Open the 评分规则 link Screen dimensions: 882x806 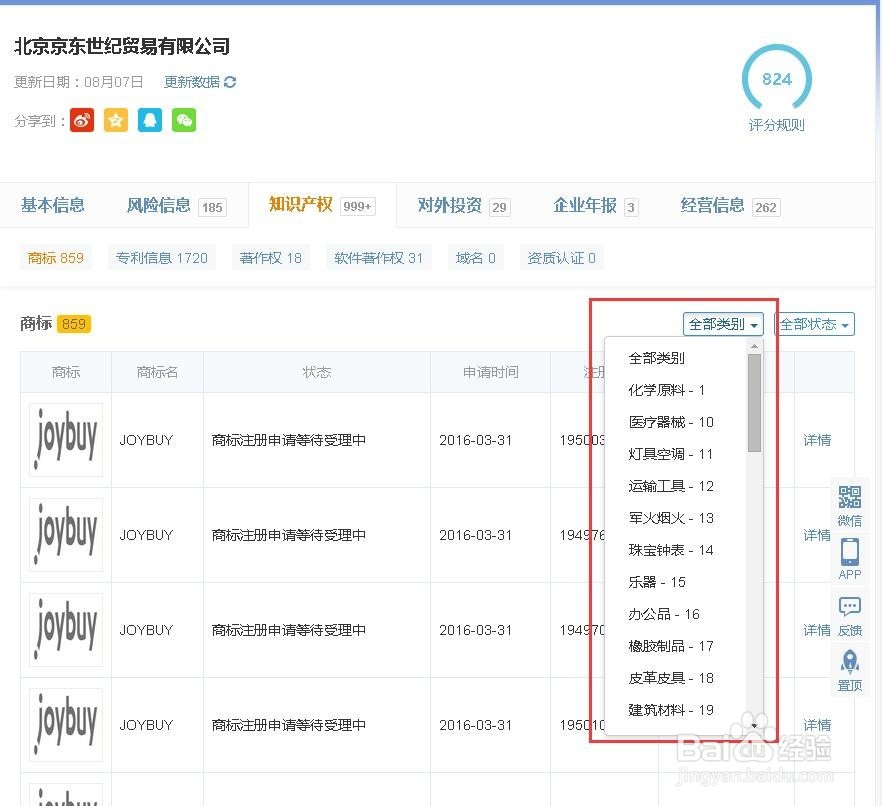[777, 125]
